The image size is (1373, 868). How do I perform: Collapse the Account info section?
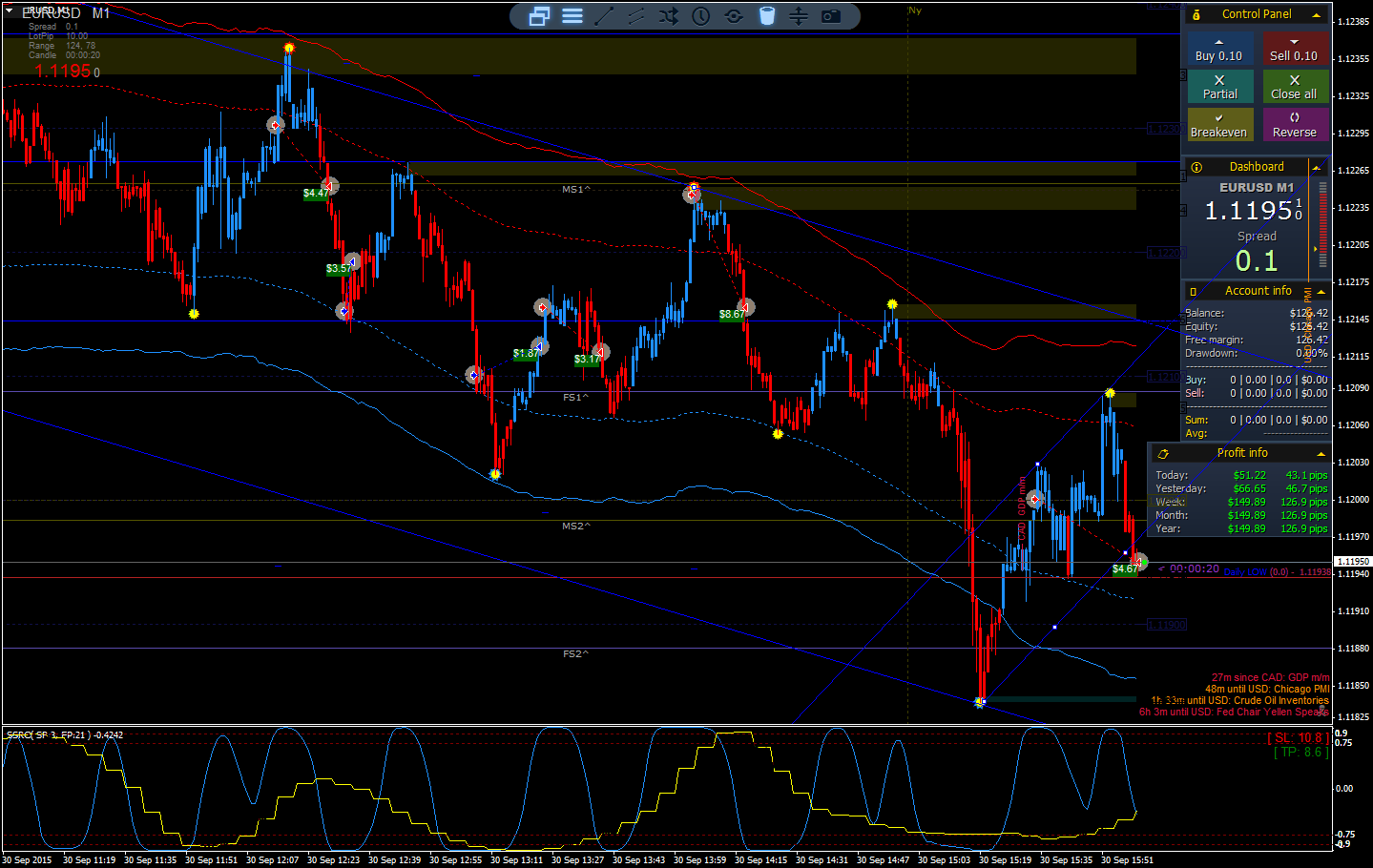1321,291
